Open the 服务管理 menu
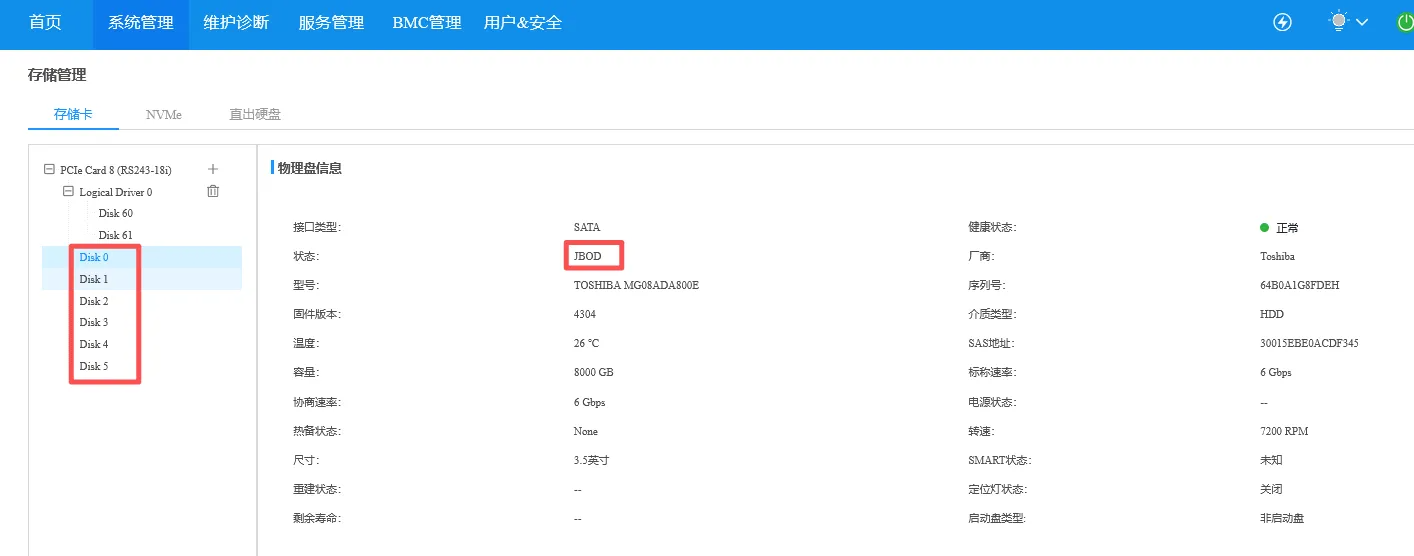The height and width of the screenshot is (556, 1414). tap(331, 22)
